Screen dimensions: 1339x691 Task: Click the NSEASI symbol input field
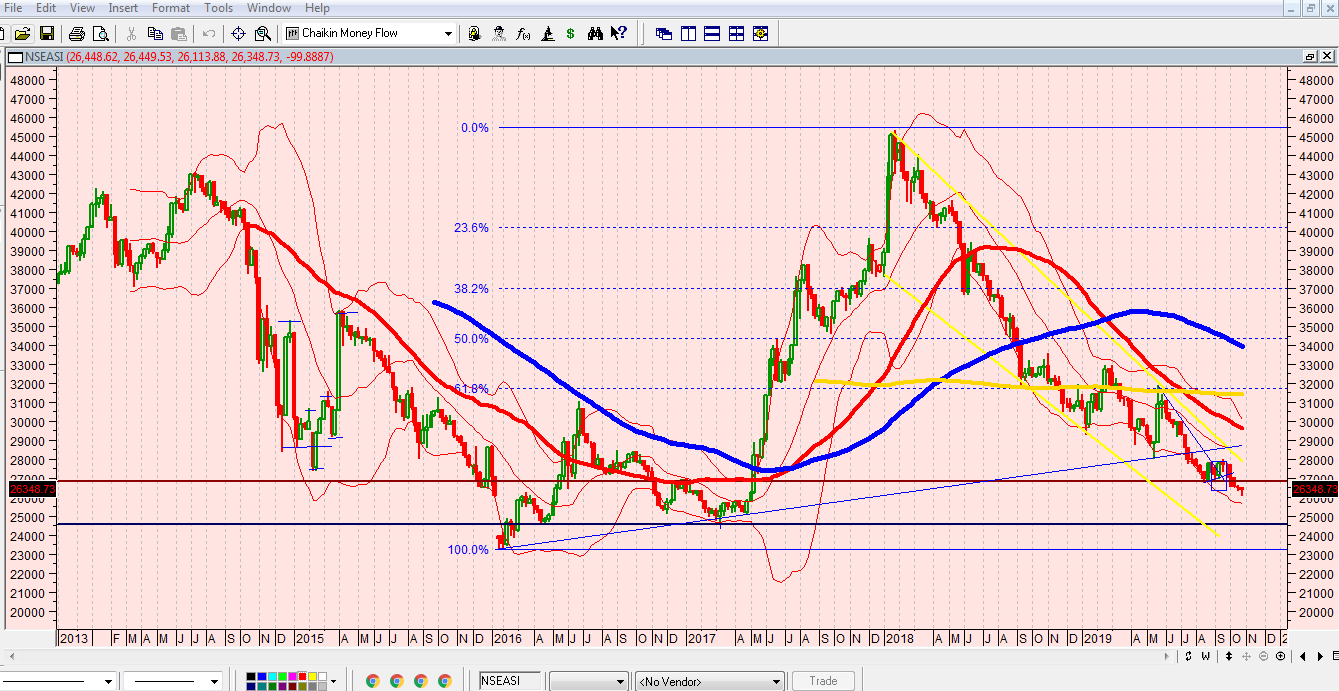click(512, 681)
